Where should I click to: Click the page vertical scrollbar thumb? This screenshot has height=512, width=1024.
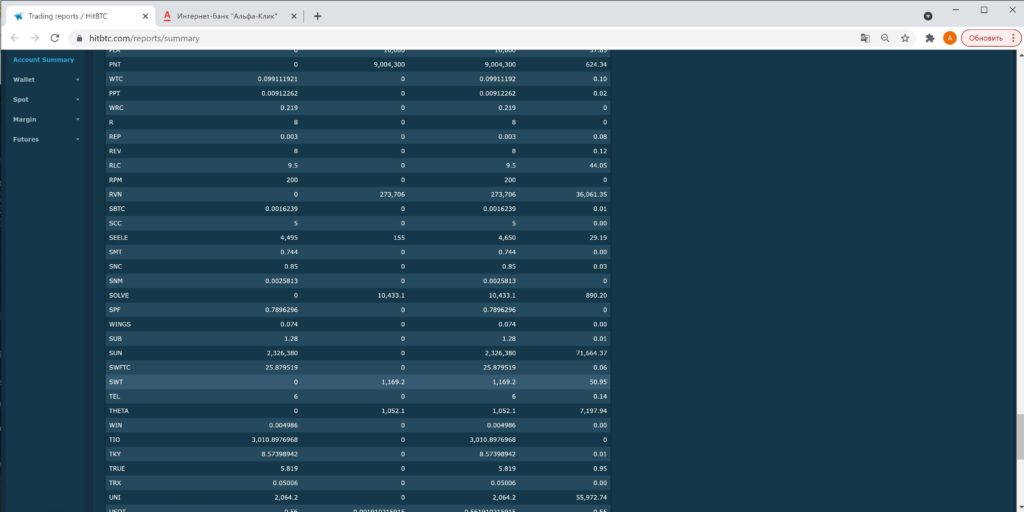click(1019, 435)
